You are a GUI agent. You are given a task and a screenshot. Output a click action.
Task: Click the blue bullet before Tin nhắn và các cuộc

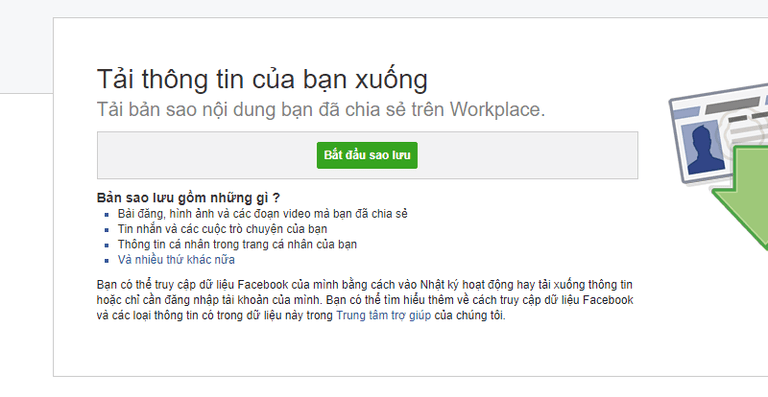[107, 230]
